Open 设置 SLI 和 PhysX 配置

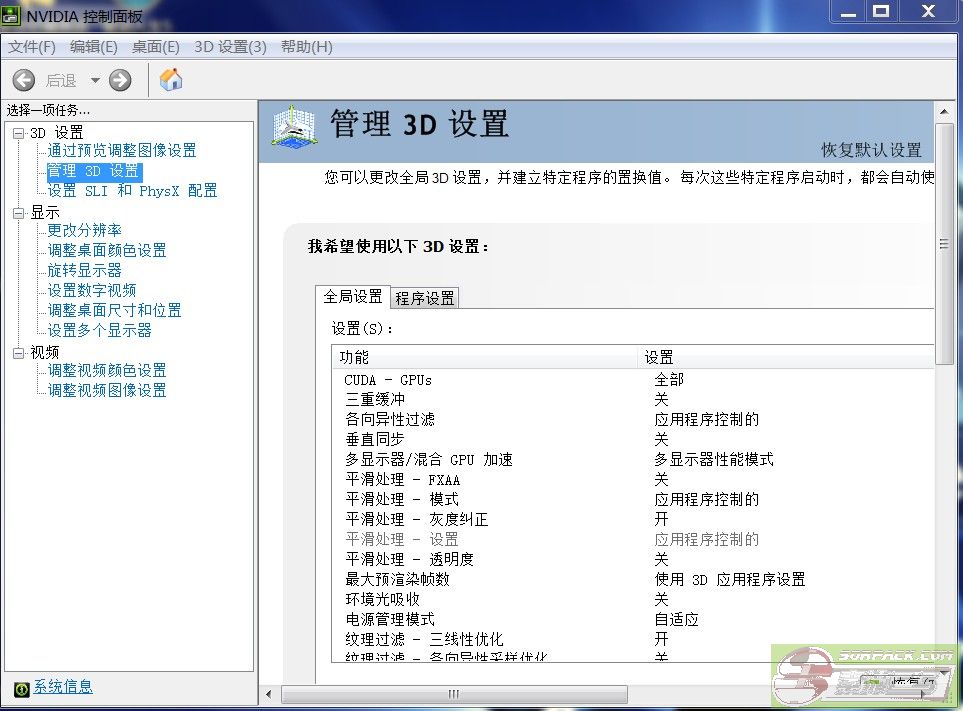(x=132, y=191)
